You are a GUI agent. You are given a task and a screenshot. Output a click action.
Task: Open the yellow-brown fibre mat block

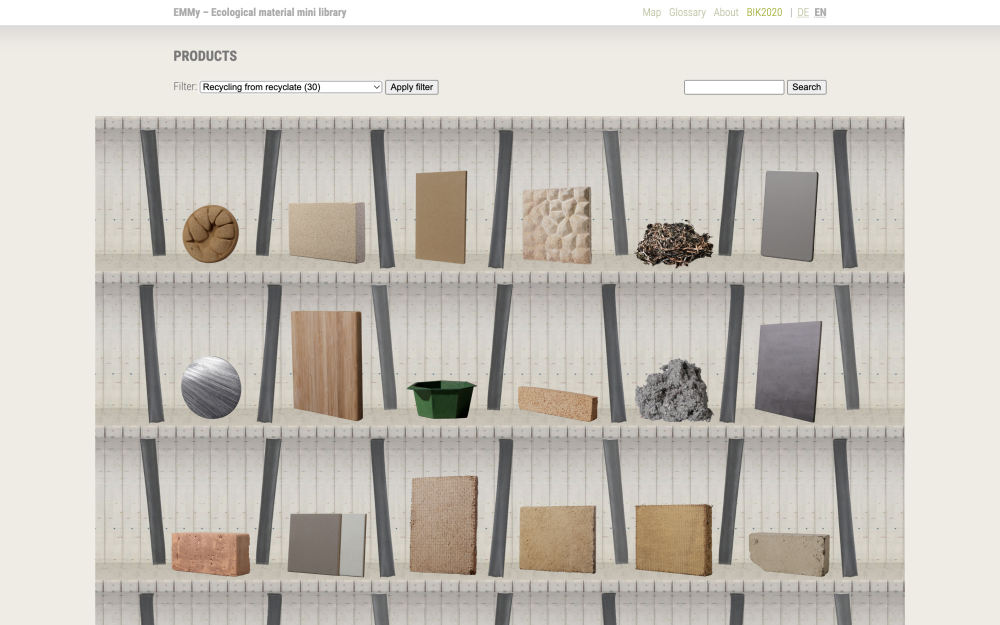coord(673,540)
